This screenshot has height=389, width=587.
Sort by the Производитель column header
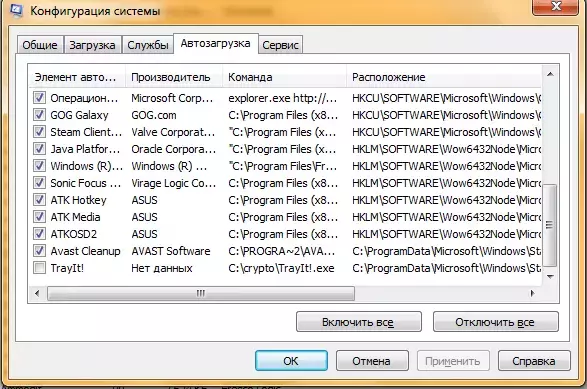(174, 77)
